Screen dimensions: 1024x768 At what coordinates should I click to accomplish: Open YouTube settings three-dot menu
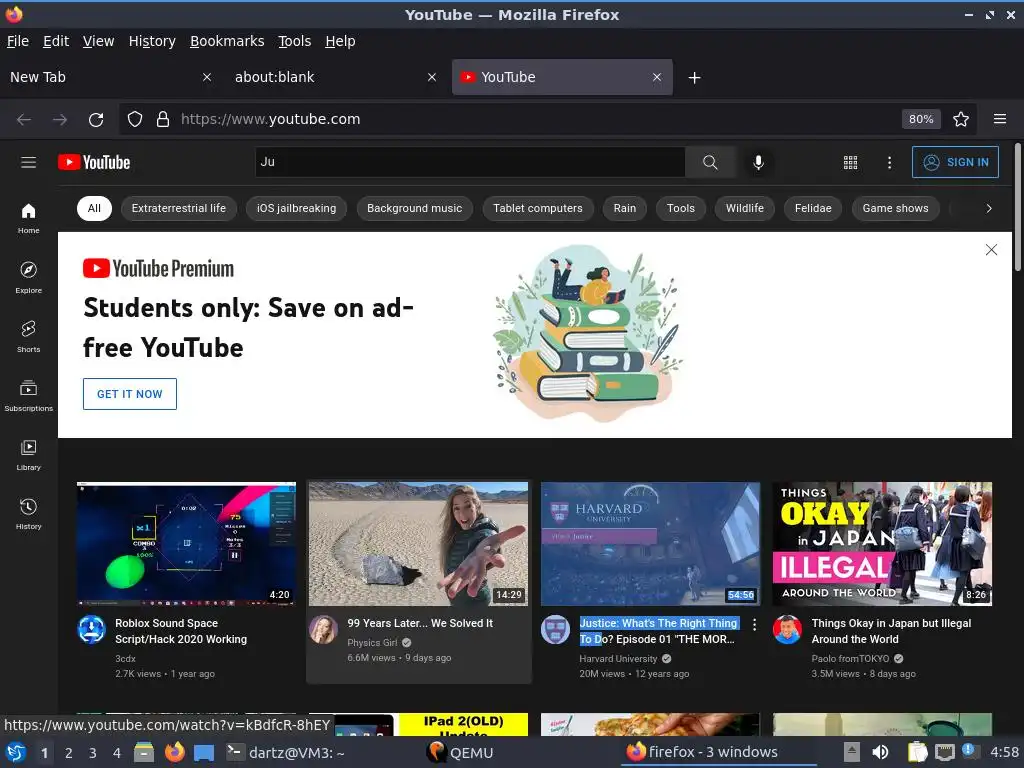tap(889, 162)
